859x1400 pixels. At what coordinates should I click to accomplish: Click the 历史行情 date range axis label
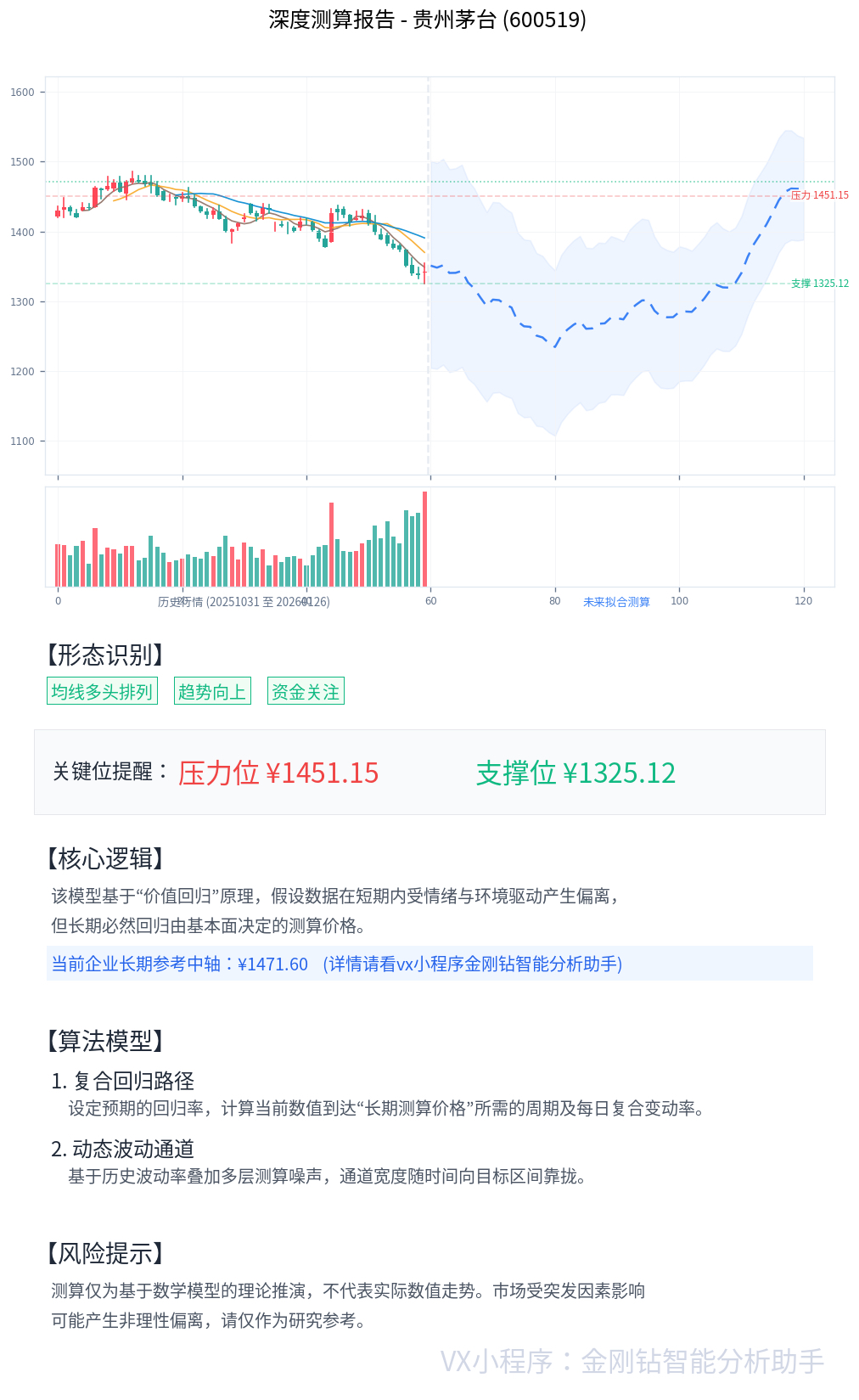pos(244,602)
